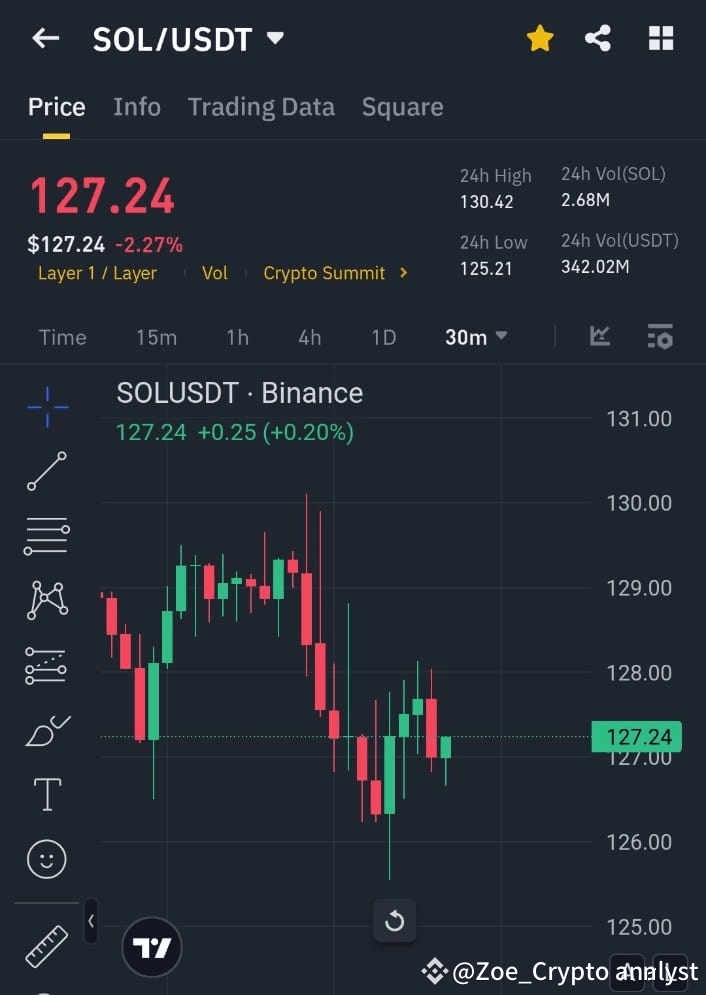The width and height of the screenshot is (706, 995).
Task: Select the text annotation tool
Action: pos(46,793)
